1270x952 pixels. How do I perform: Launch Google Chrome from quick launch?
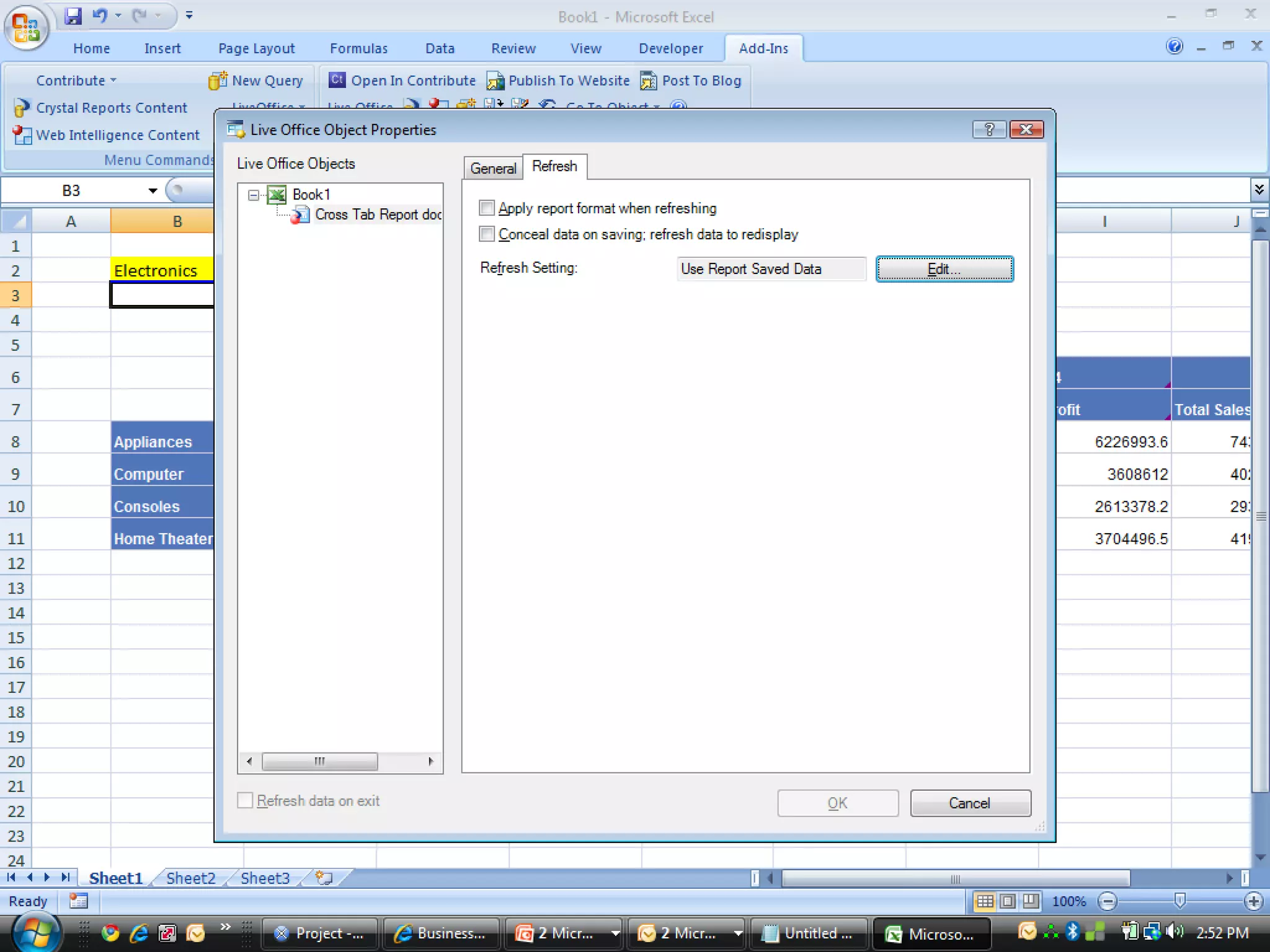pyautogui.click(x=110, y=933)
